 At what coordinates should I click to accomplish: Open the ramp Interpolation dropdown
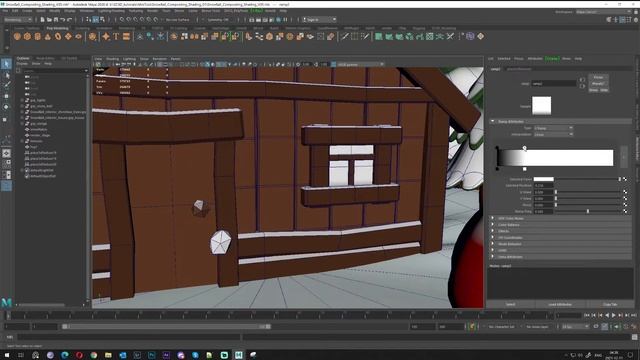pos(553,134)
